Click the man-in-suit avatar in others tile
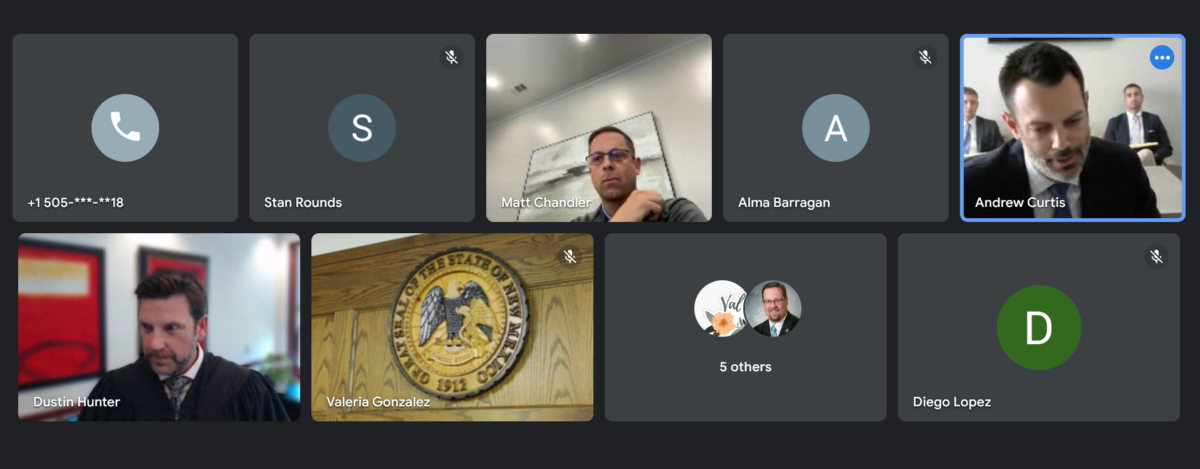The image size is (1200, 469). coord(773,308)
